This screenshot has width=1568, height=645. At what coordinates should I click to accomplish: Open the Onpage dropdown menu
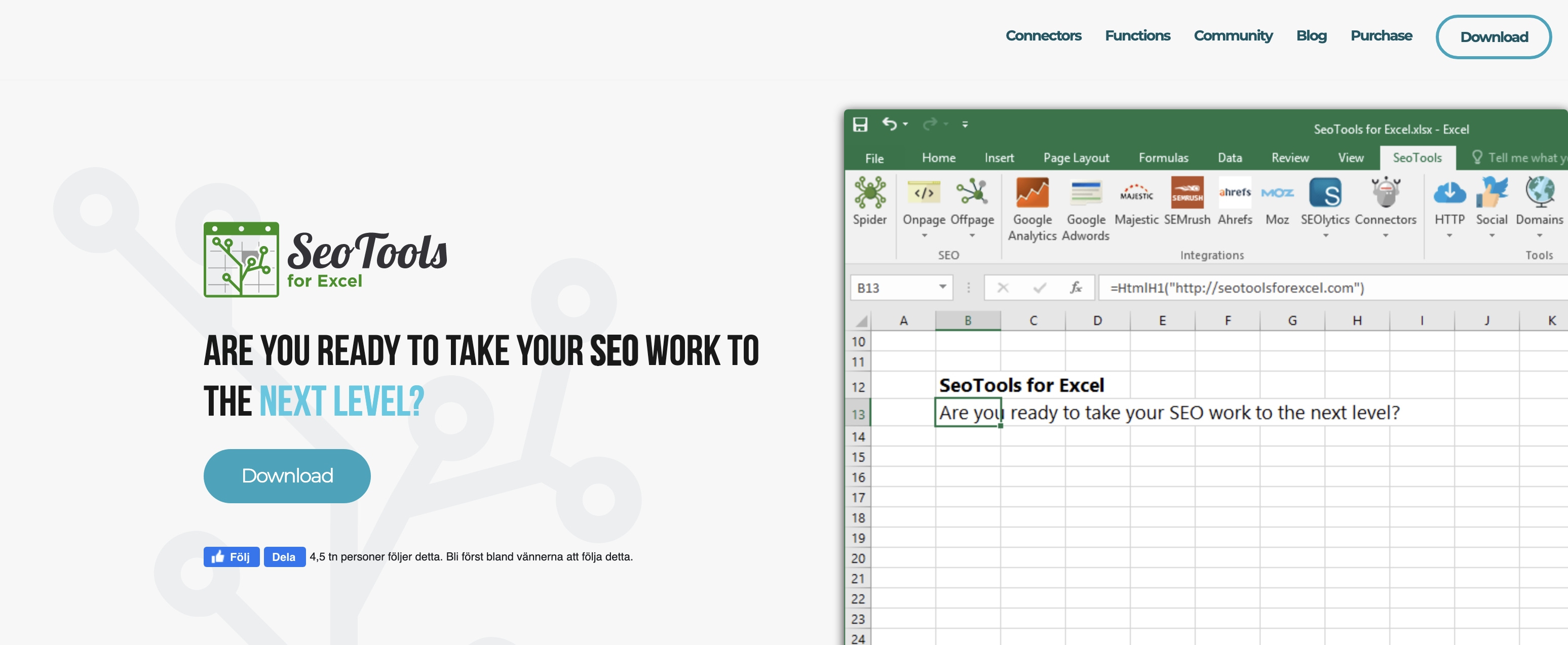tap(924, 236)
